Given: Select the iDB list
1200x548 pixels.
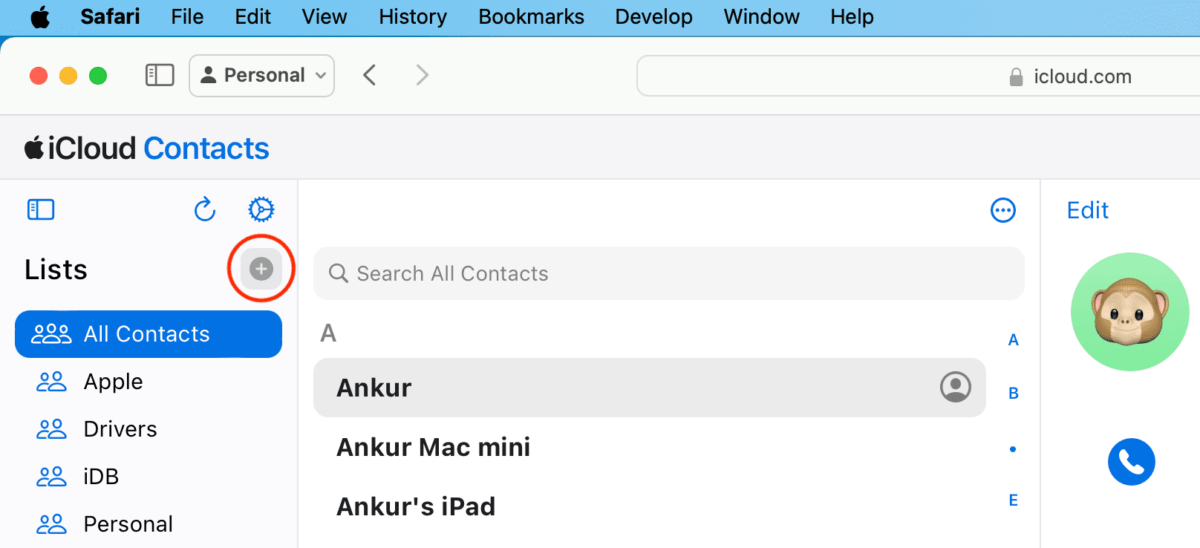Looking at the screenshot, I should click(148, 477).
